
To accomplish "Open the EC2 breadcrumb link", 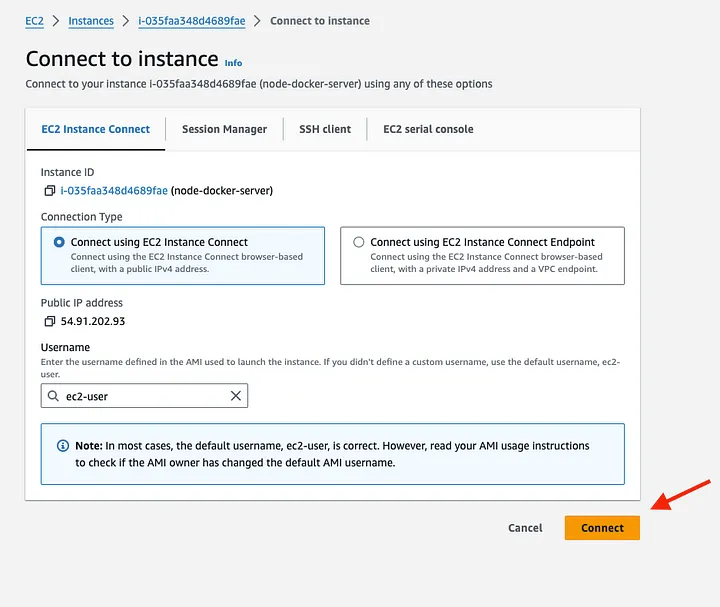I will tap(34, 21).
